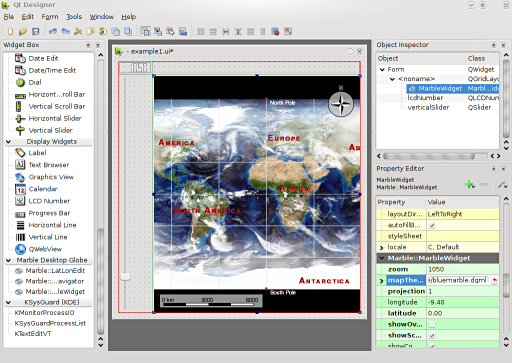Click Lay Out Horizontally in Splitter icon
This screenshot has height=363, width=512.
point(226,32)
